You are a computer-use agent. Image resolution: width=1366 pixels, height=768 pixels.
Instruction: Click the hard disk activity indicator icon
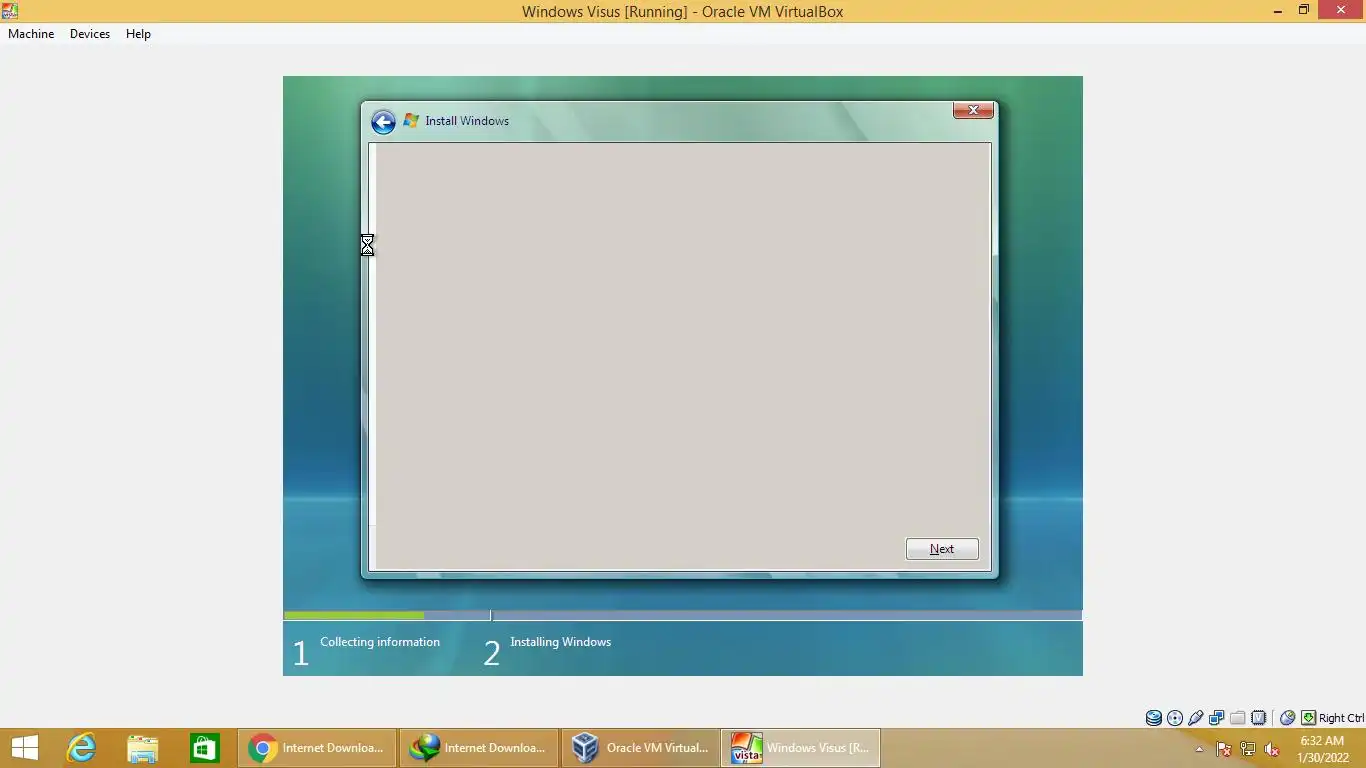coord(1154,718)
